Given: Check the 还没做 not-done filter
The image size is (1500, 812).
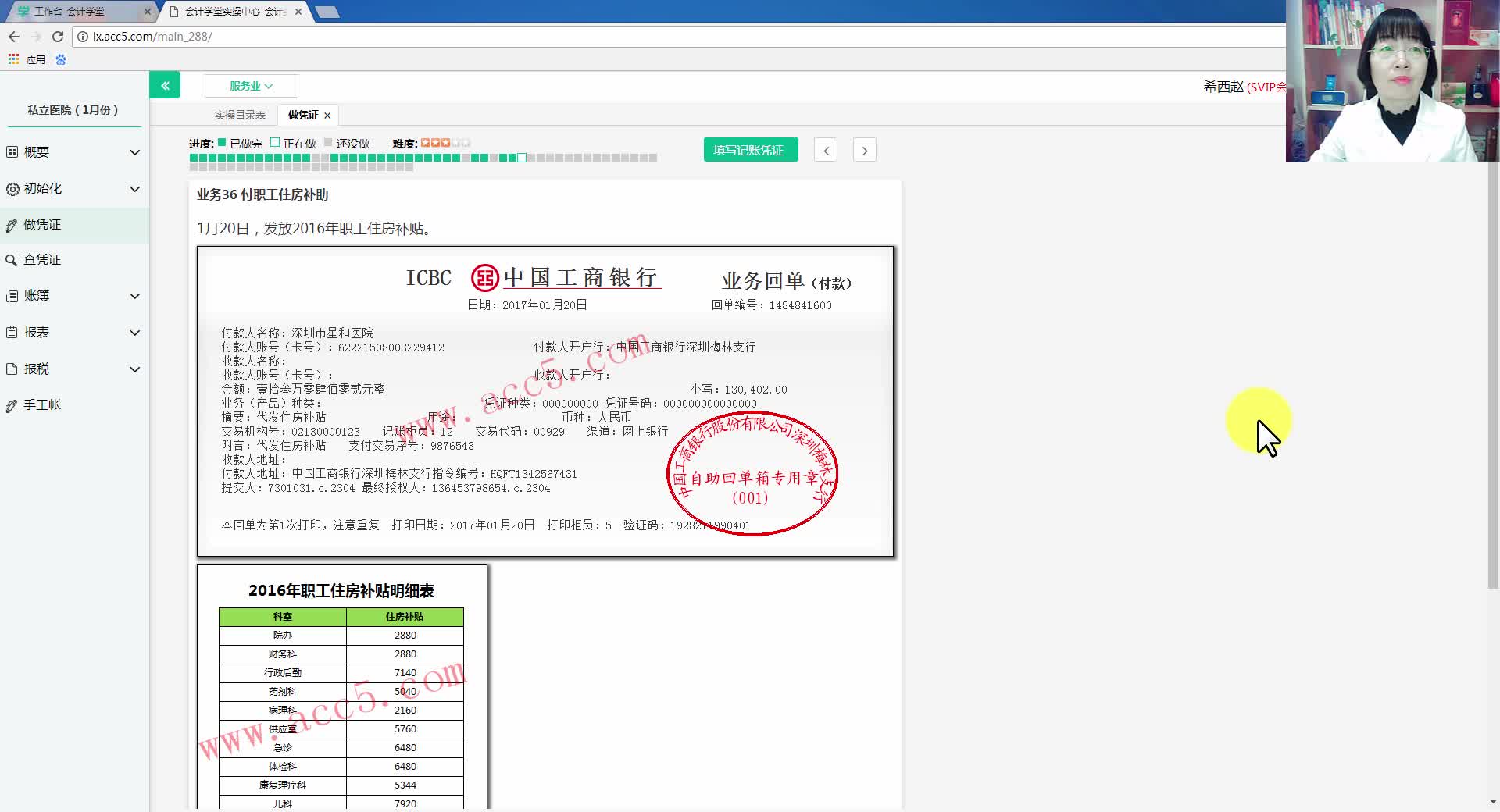Looking at the screenshot, I should pyautogui.click(x=328, y=143).
